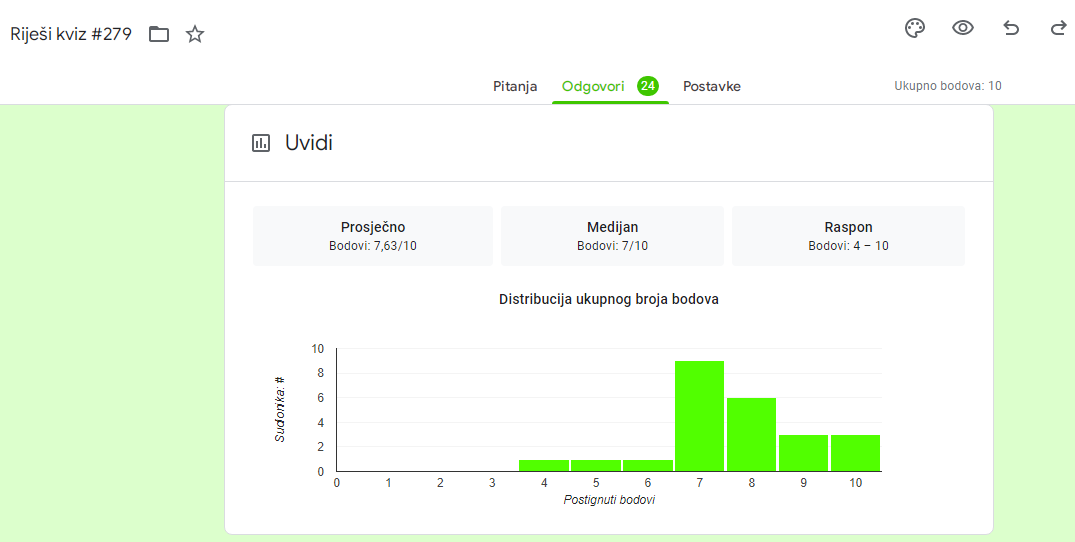Open the Postavke tab
1075x542 pixels.
pos(712,86)
